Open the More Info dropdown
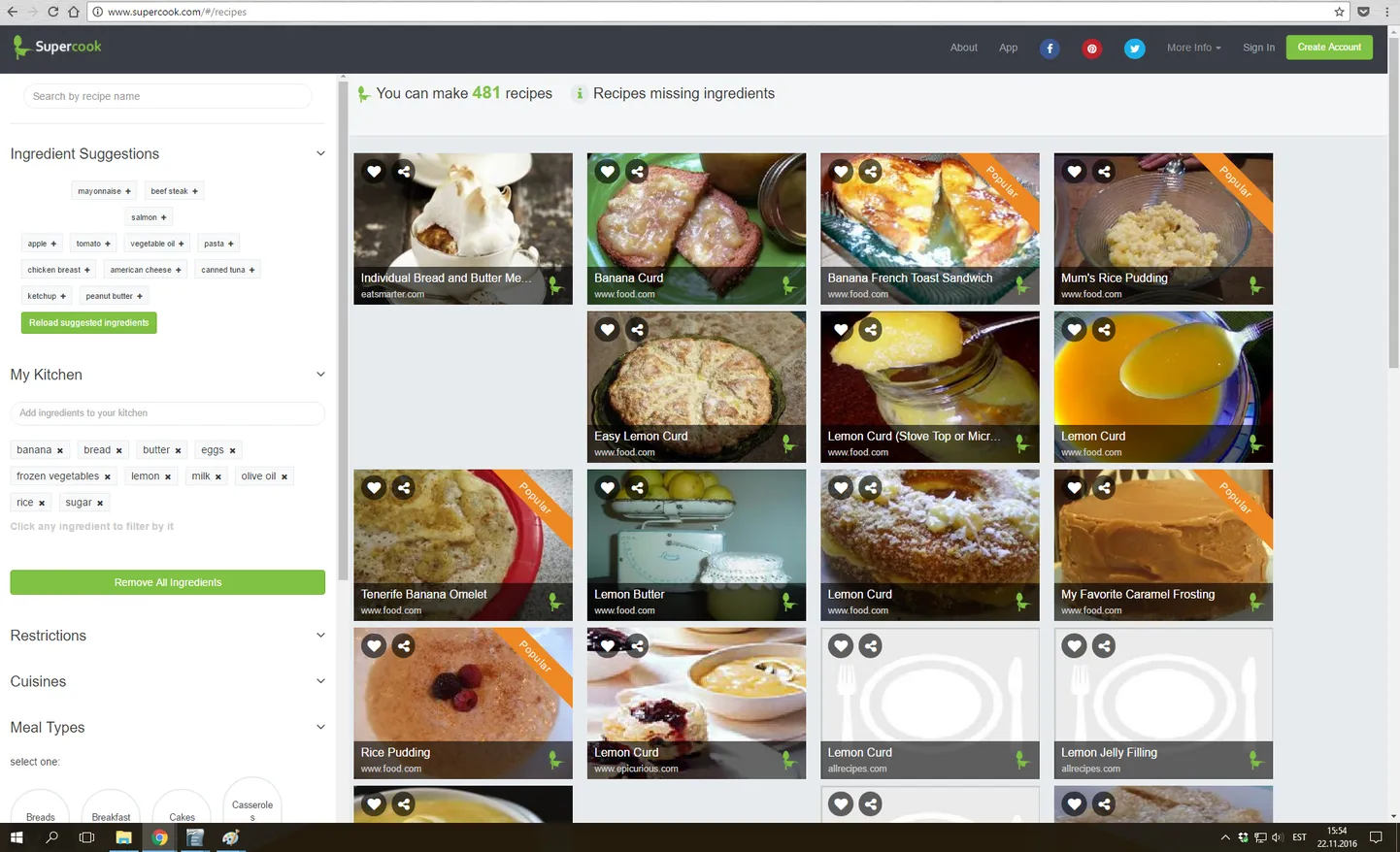This screenshot has width=1400, height=852. (x=1194, y=48)
